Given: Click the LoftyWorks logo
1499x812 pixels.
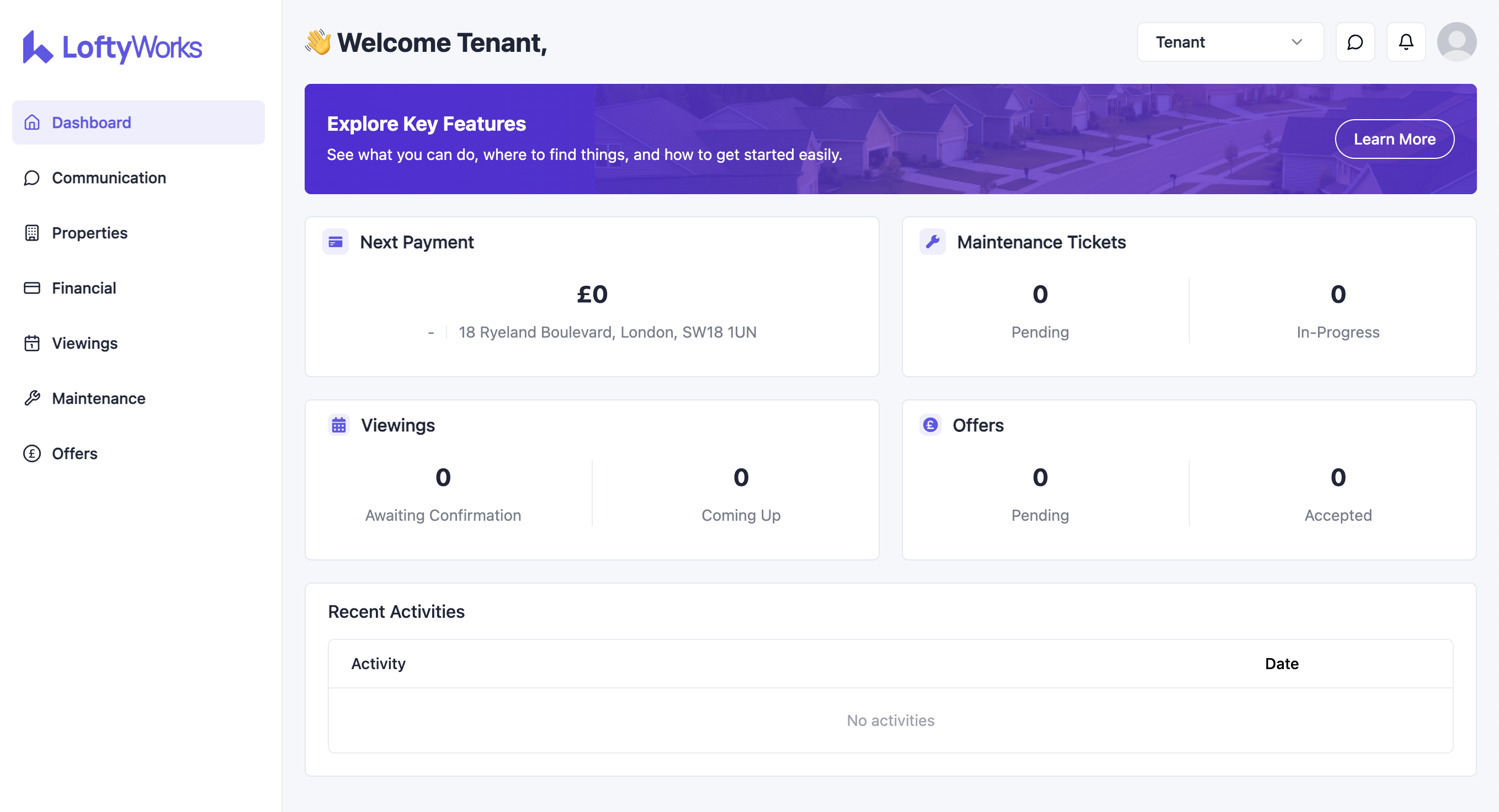Looking at the screenshot, I should (112, 47).
